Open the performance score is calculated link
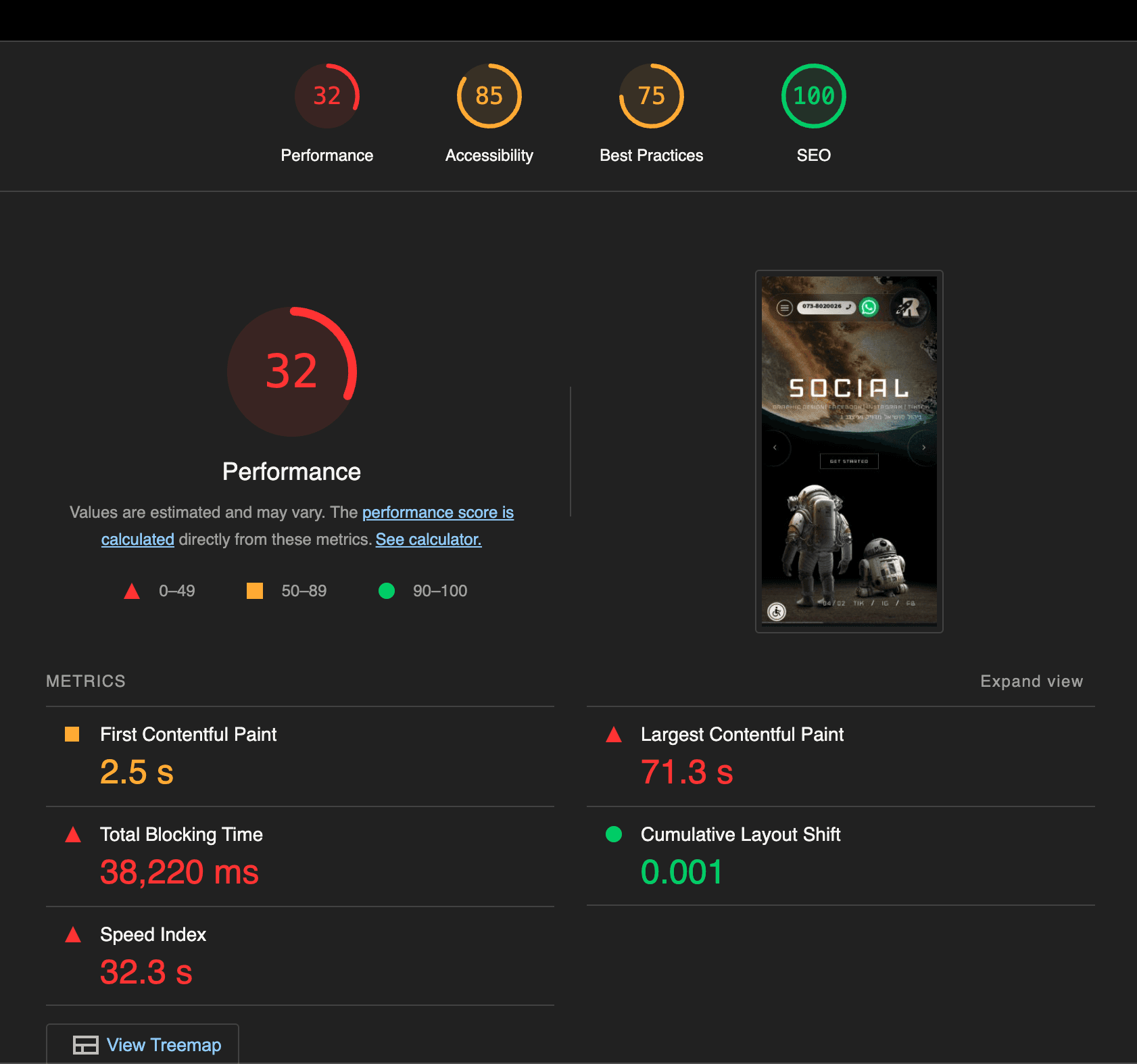The width and height of the screenshot is (1137, 1064). [x=437, y=512]
